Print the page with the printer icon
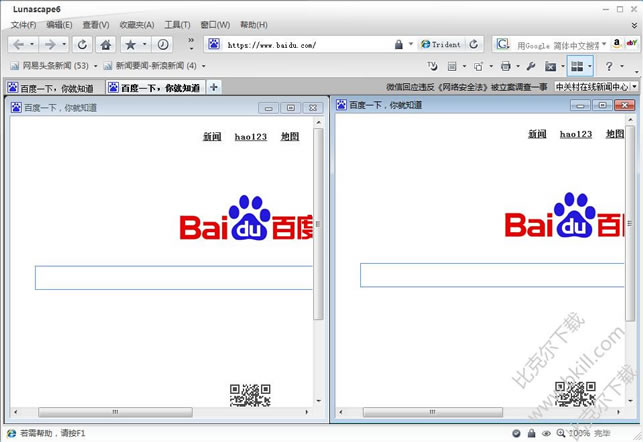 tap(506, 66)
